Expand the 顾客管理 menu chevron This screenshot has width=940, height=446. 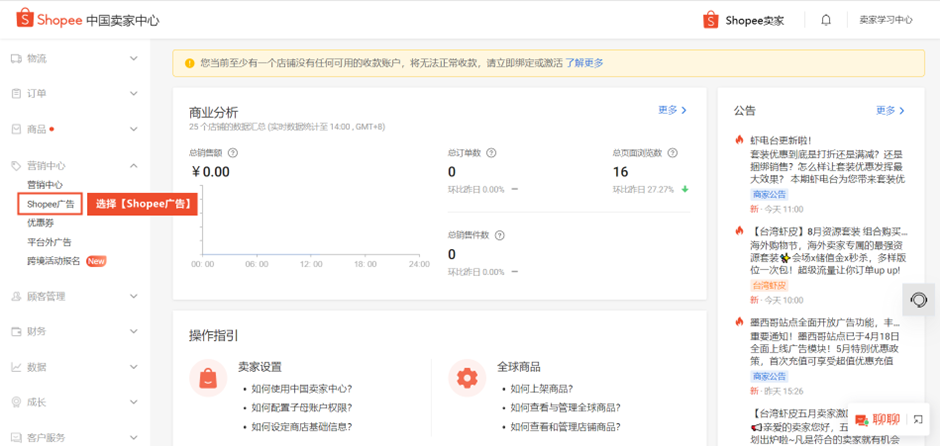[134, 296]
